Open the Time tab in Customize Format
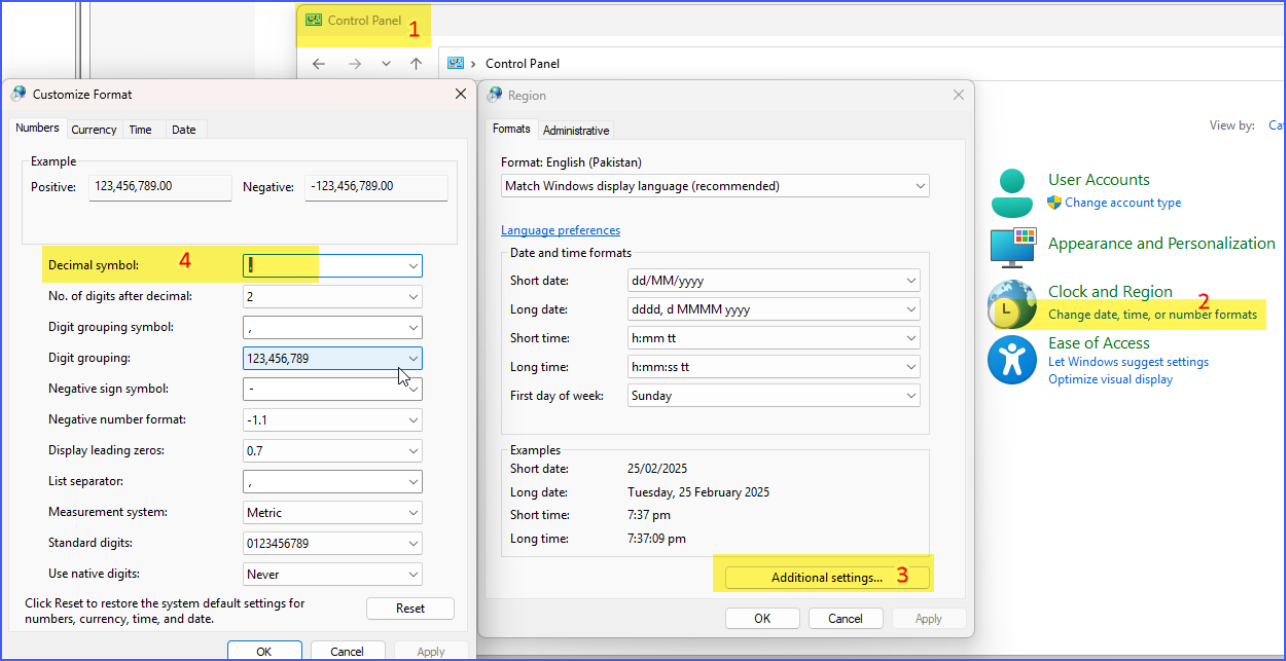This screenshot has width=1286, height=661. pos(140,130)
